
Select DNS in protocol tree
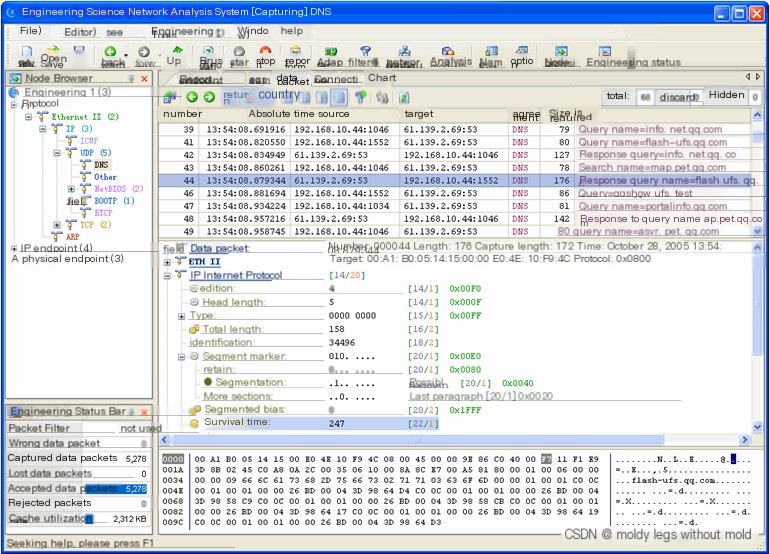pos(101,165)
